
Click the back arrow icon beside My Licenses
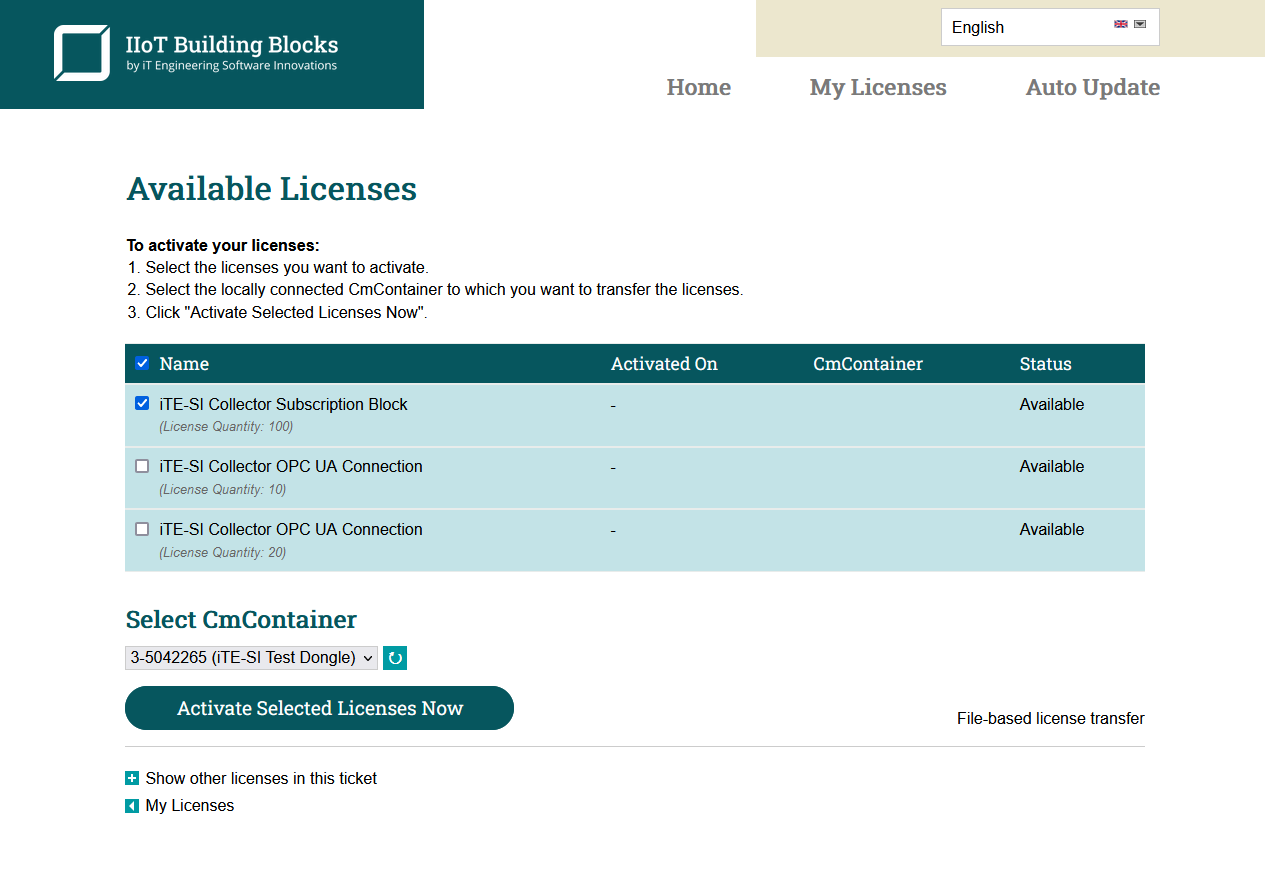(132, 806)
